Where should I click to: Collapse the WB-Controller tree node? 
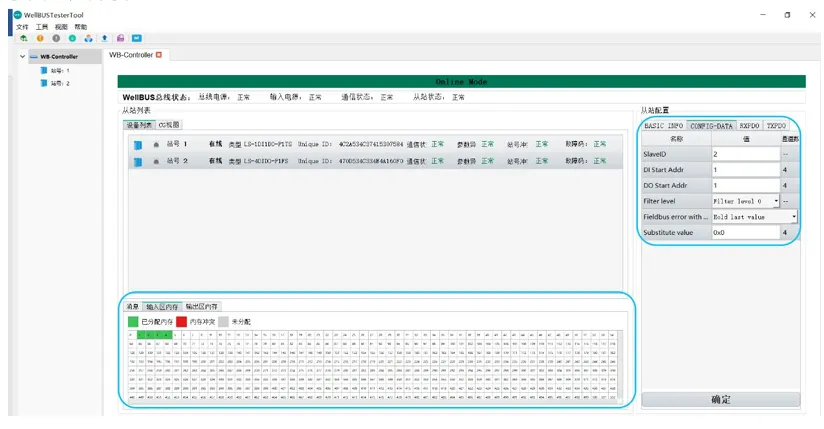22,57
